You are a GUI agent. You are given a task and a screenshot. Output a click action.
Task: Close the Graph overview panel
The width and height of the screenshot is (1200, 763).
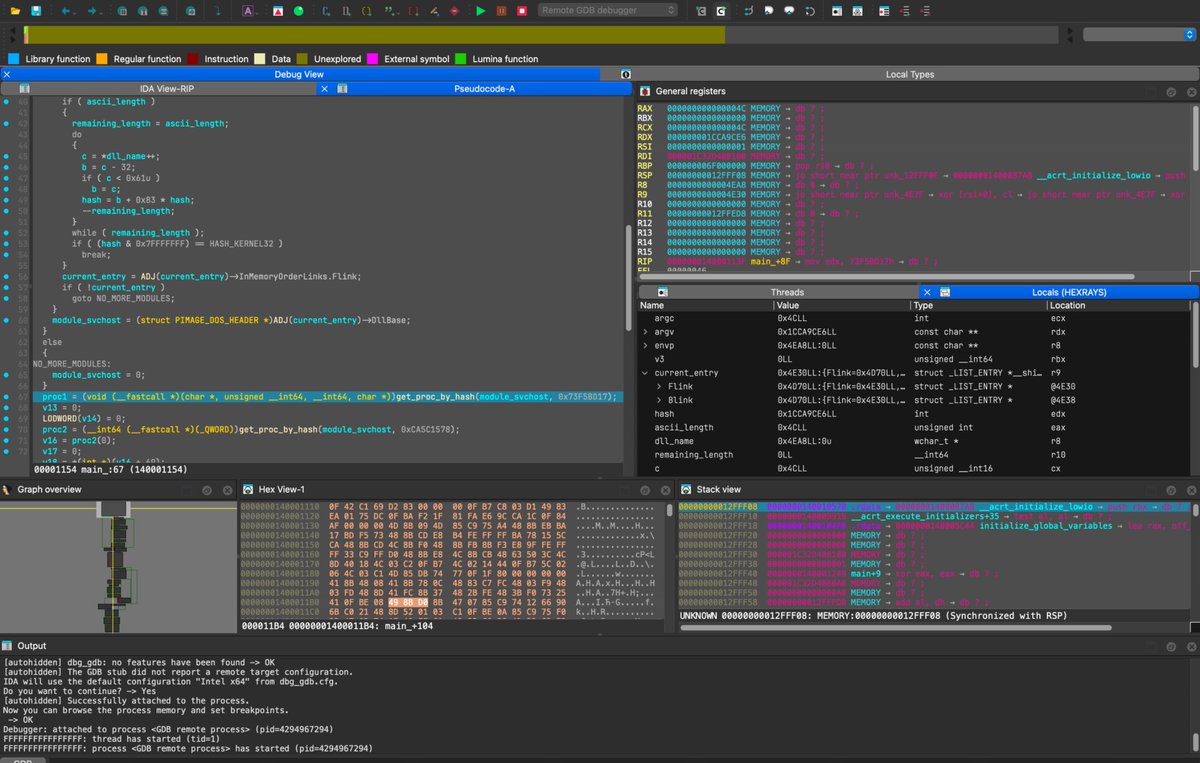click(229, 490)
